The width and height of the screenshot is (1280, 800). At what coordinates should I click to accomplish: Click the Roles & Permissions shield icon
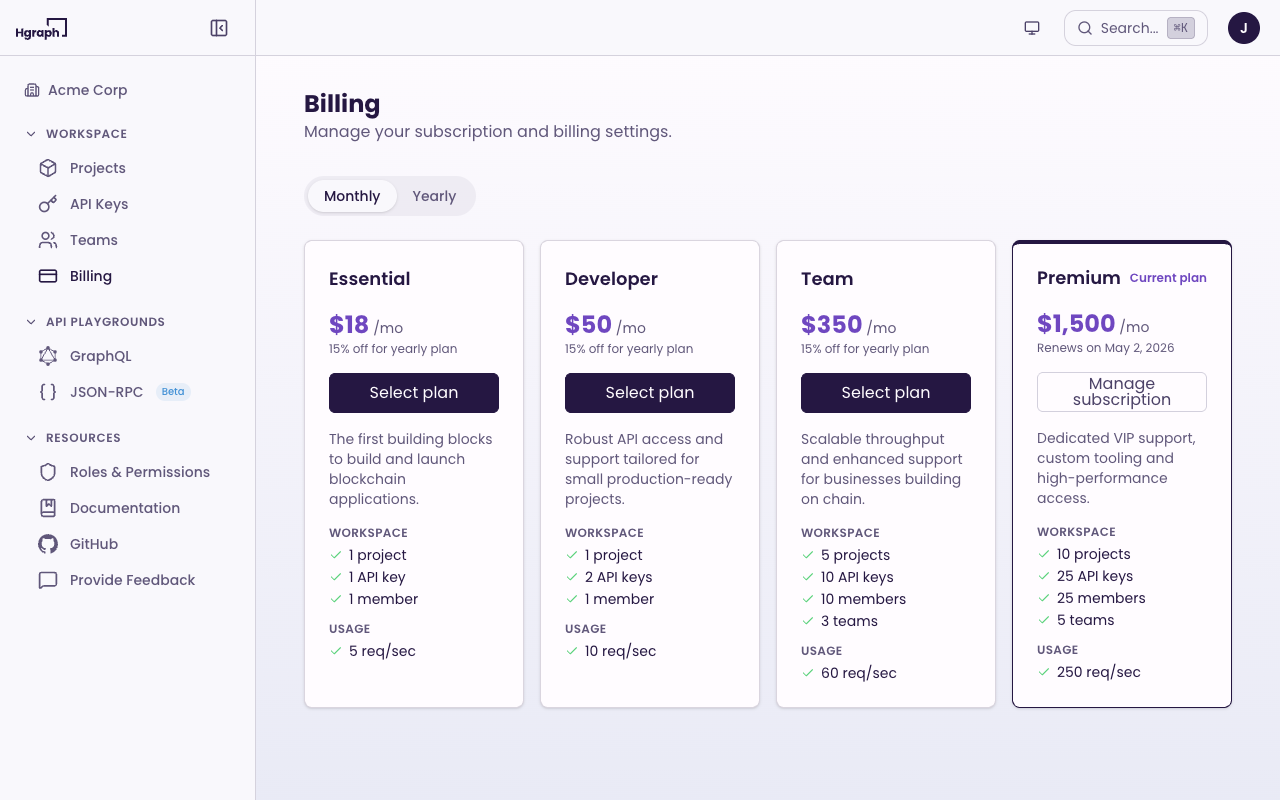(48, 472)
